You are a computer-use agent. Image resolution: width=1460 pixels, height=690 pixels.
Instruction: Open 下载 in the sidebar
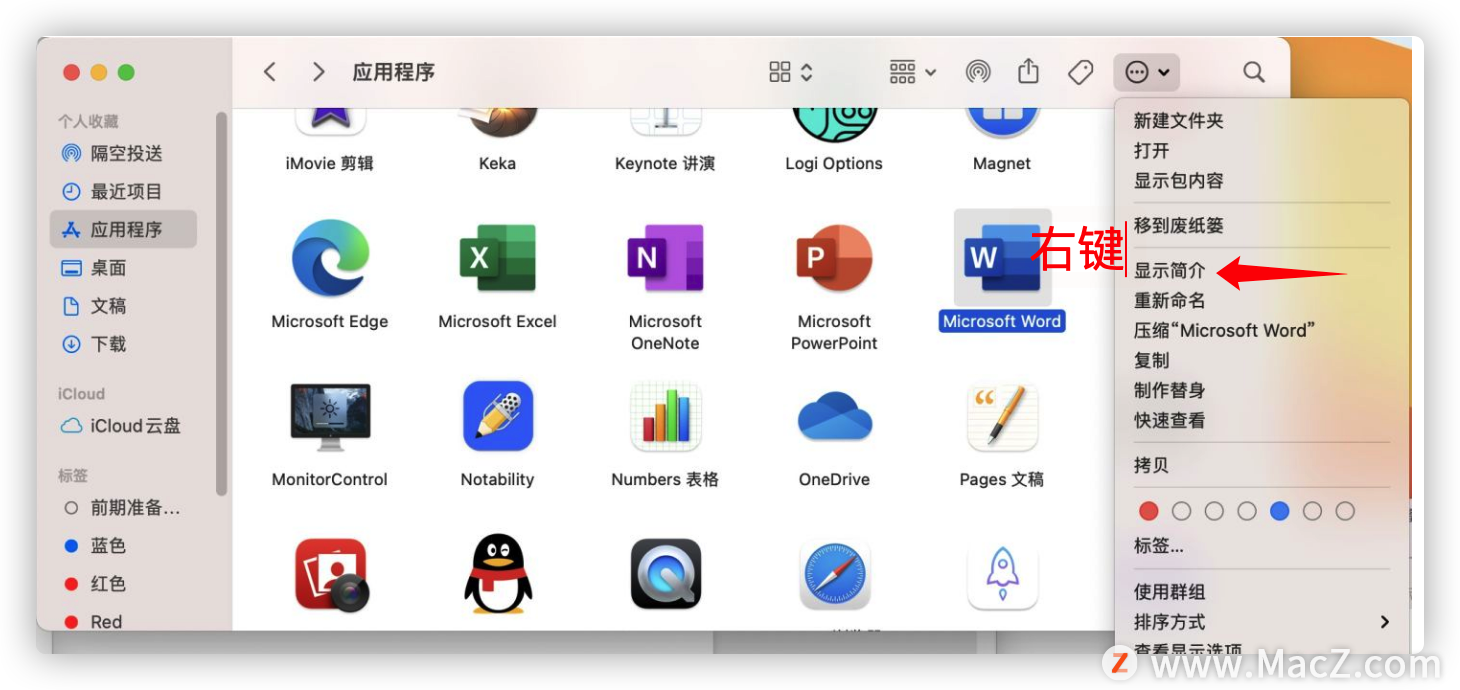point(123,343)
